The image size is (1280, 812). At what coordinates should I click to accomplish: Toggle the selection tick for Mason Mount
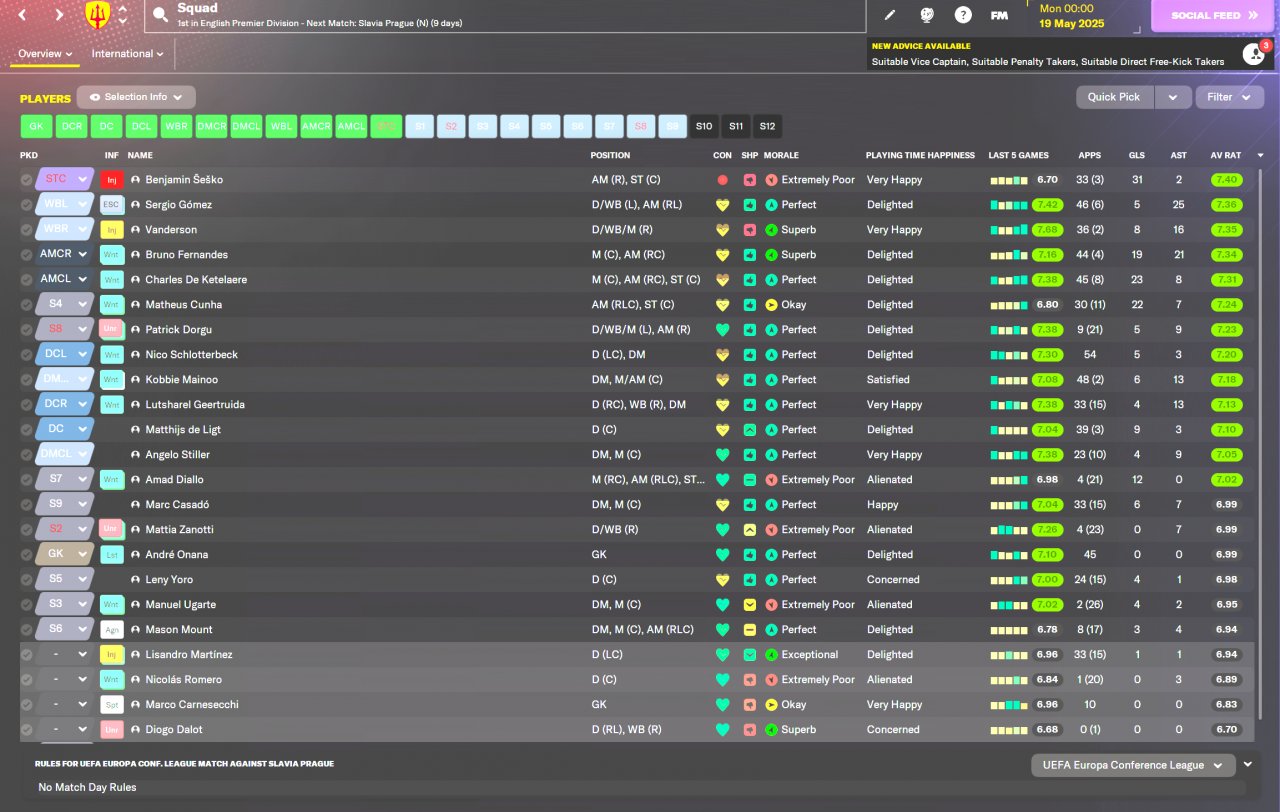(26, 630)
